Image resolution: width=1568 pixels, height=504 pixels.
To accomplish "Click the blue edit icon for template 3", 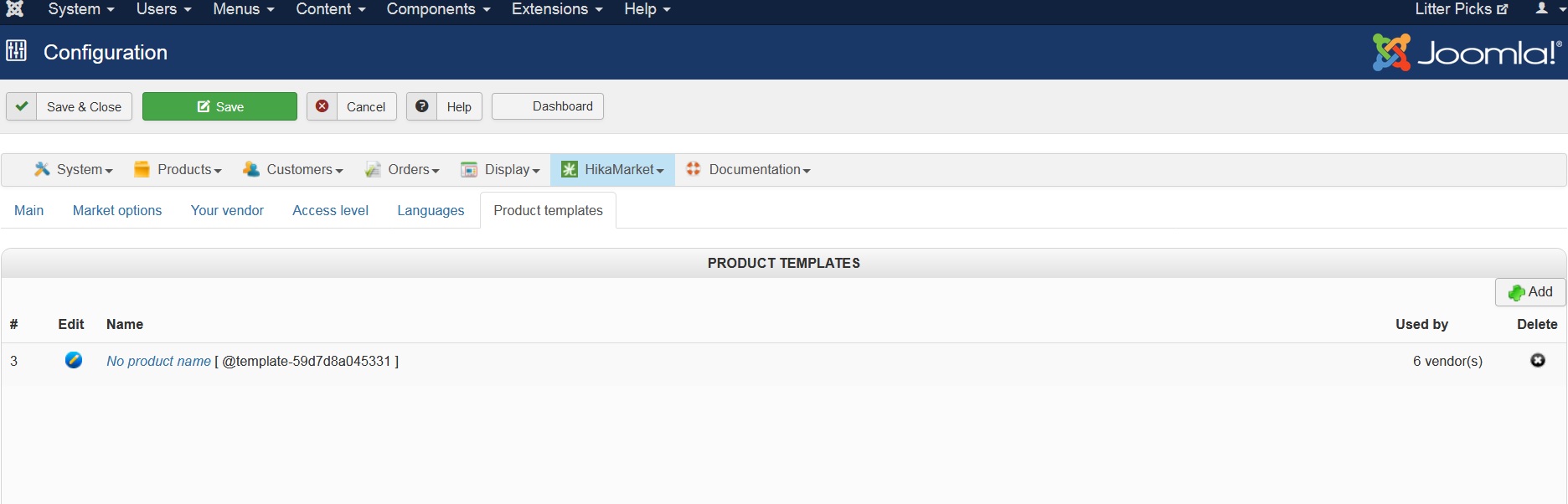I will tap(74, 360).
